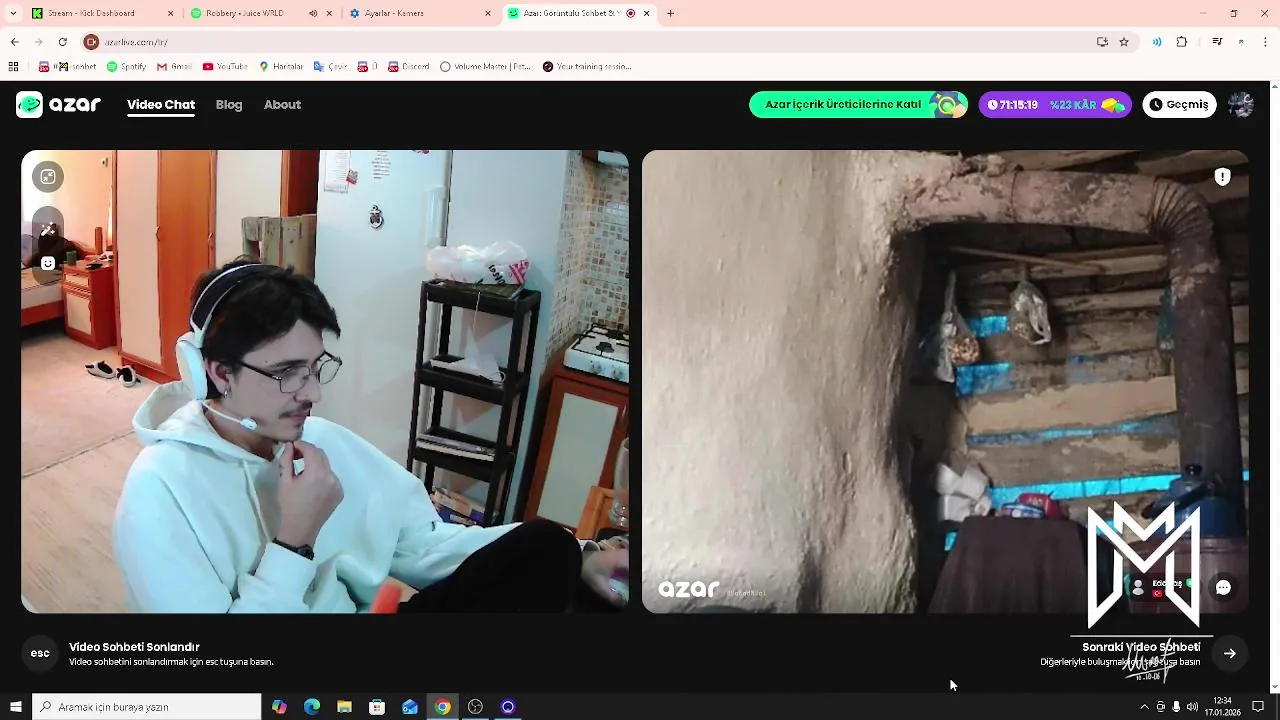This screenshot has height=720, width=1280.
Task: Open the Gmail bookmark
Action: point(174,67)
